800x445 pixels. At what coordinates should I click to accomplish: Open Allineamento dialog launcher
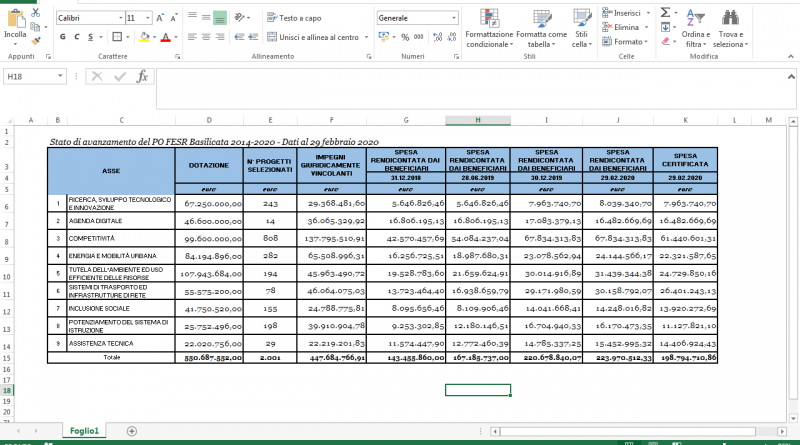[x=368, y=57]
